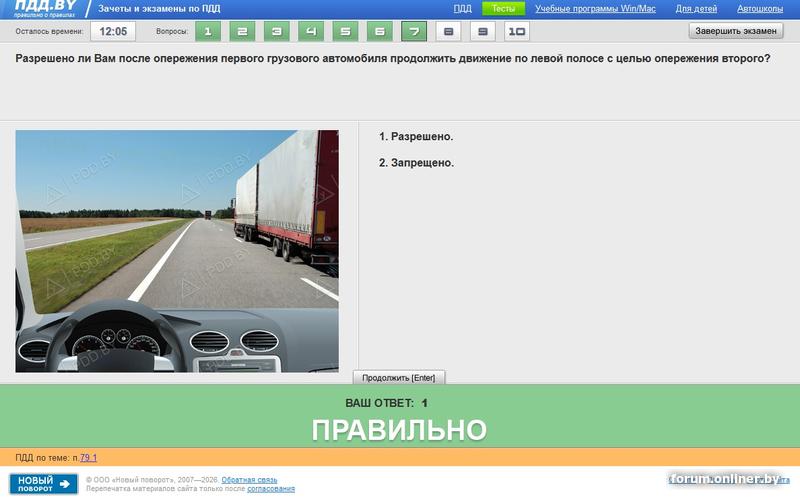800x500 pixels.
Task: Click the ПДД.BY site logo
Action: coord(45,8)
